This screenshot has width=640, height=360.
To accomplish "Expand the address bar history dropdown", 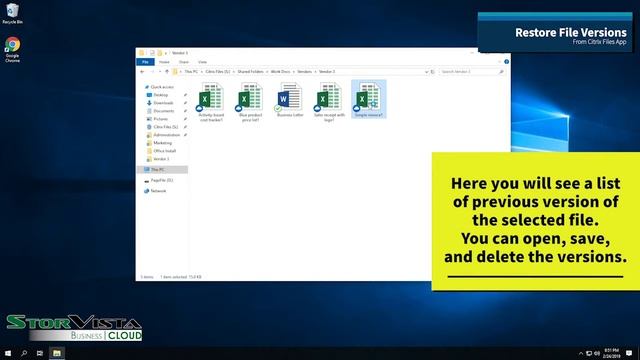I will coord(427,72).
